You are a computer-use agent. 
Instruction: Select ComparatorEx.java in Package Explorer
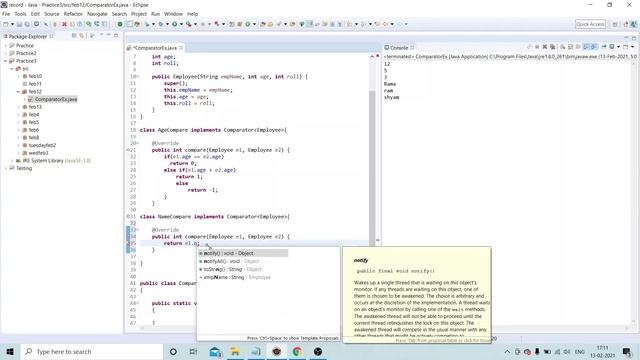click(x=56, y=99)
